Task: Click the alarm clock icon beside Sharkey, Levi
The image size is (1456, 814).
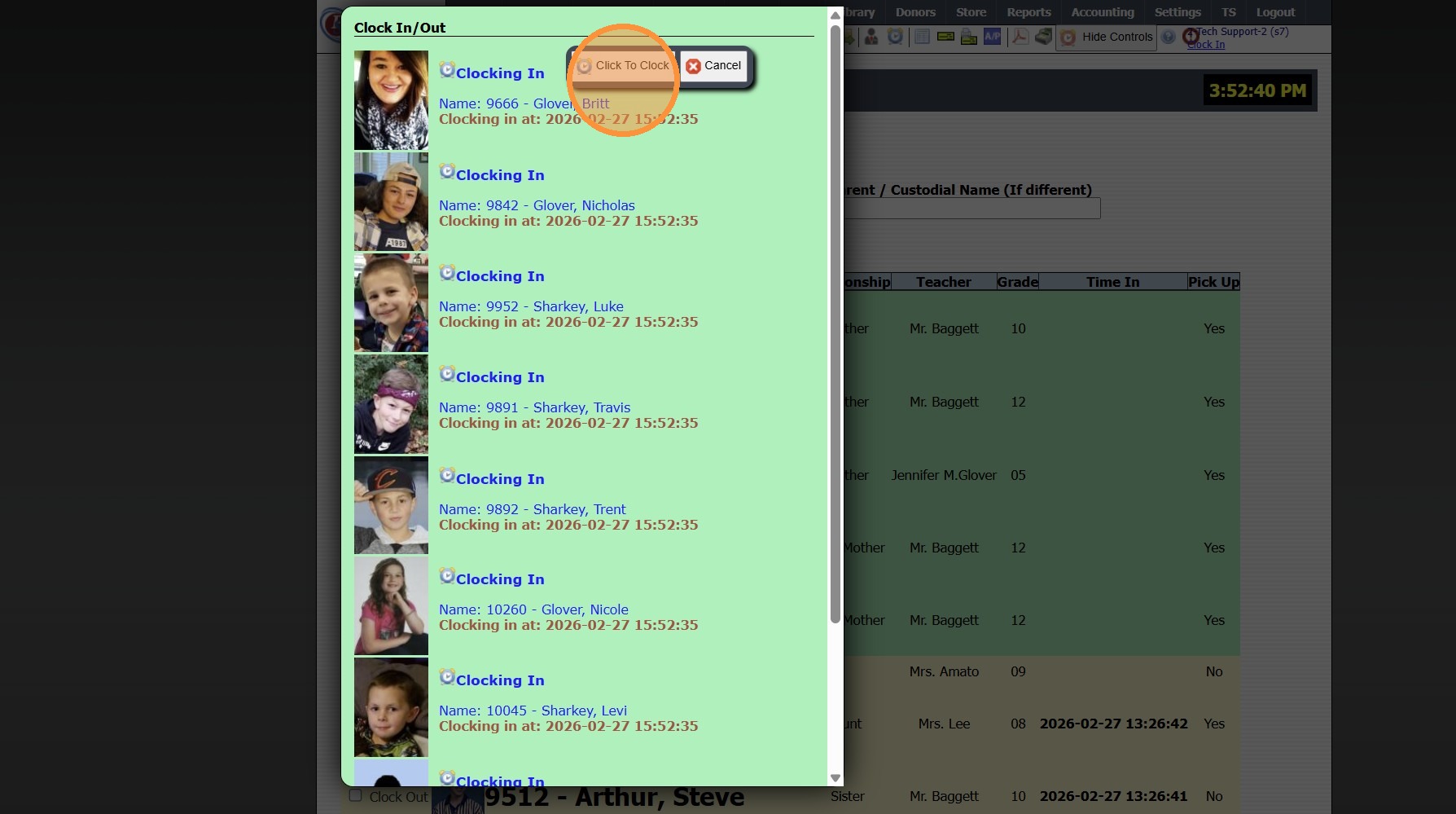Action: click(x=447, y=677)
